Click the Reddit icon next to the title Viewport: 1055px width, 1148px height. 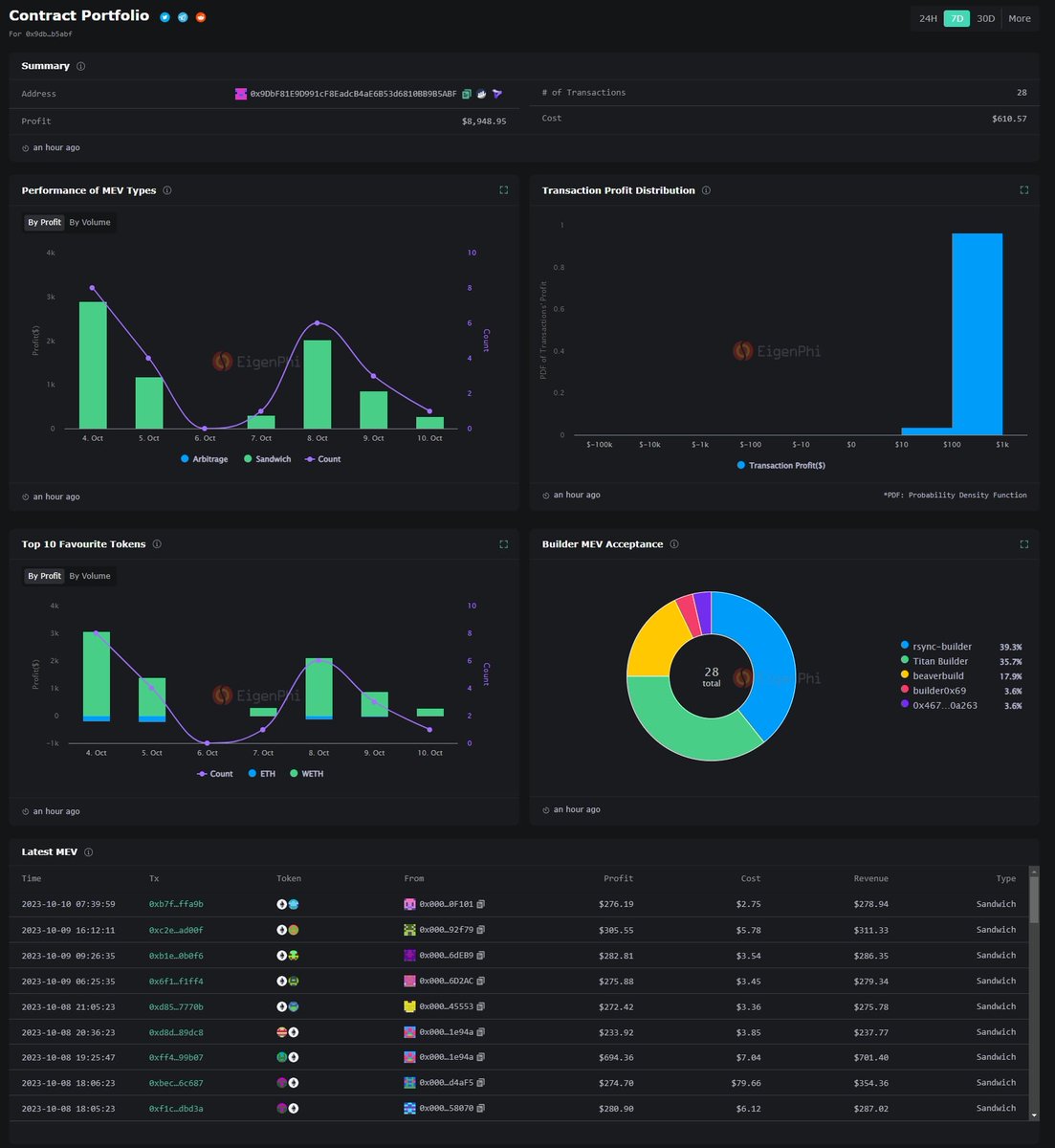pos(202,16)
